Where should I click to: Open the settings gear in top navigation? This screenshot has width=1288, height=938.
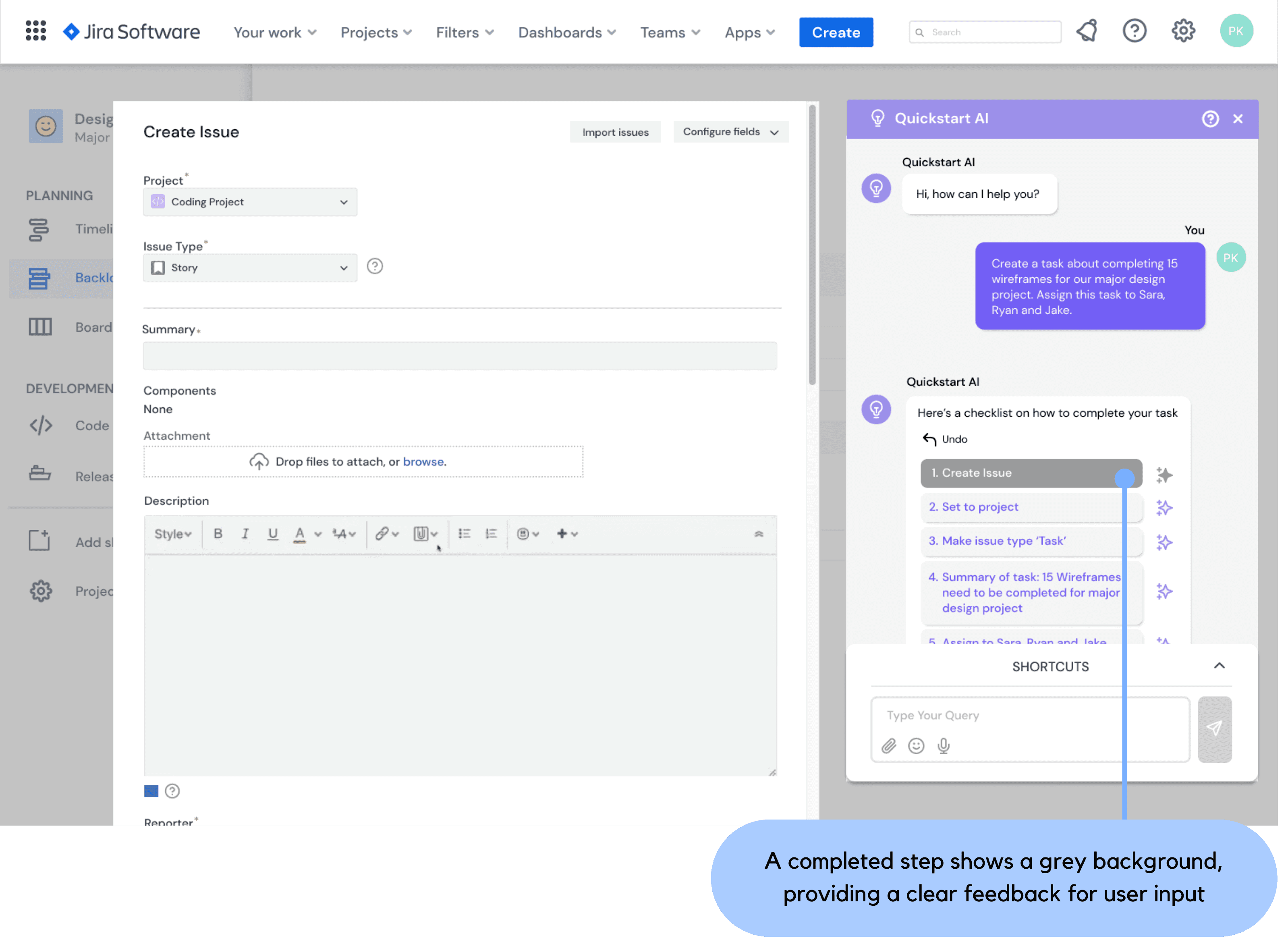click(x=1184, y=31)
